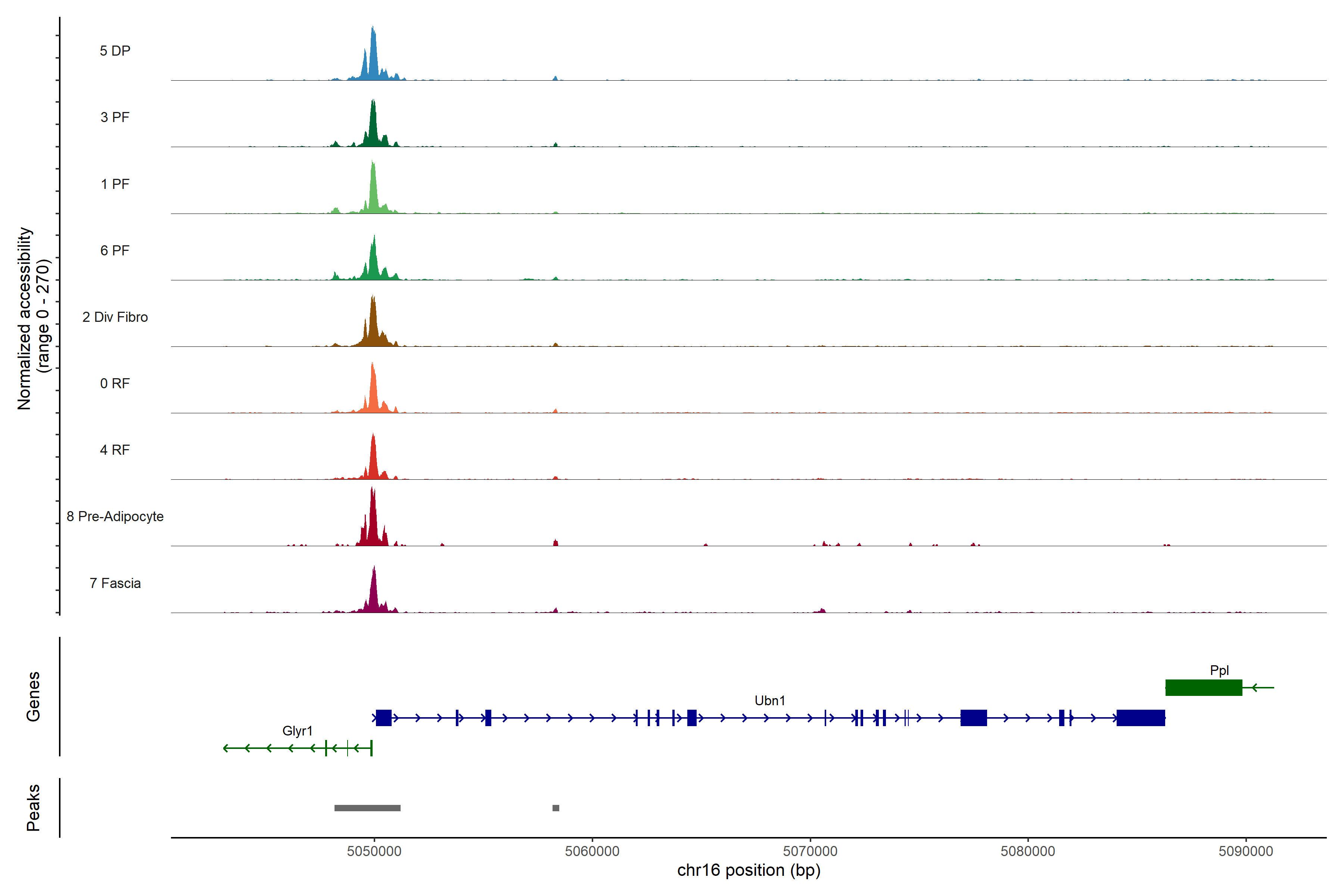This screenshot has width=1344, height=896.
Task: Click the 3 PF track label
Action: 115,117
